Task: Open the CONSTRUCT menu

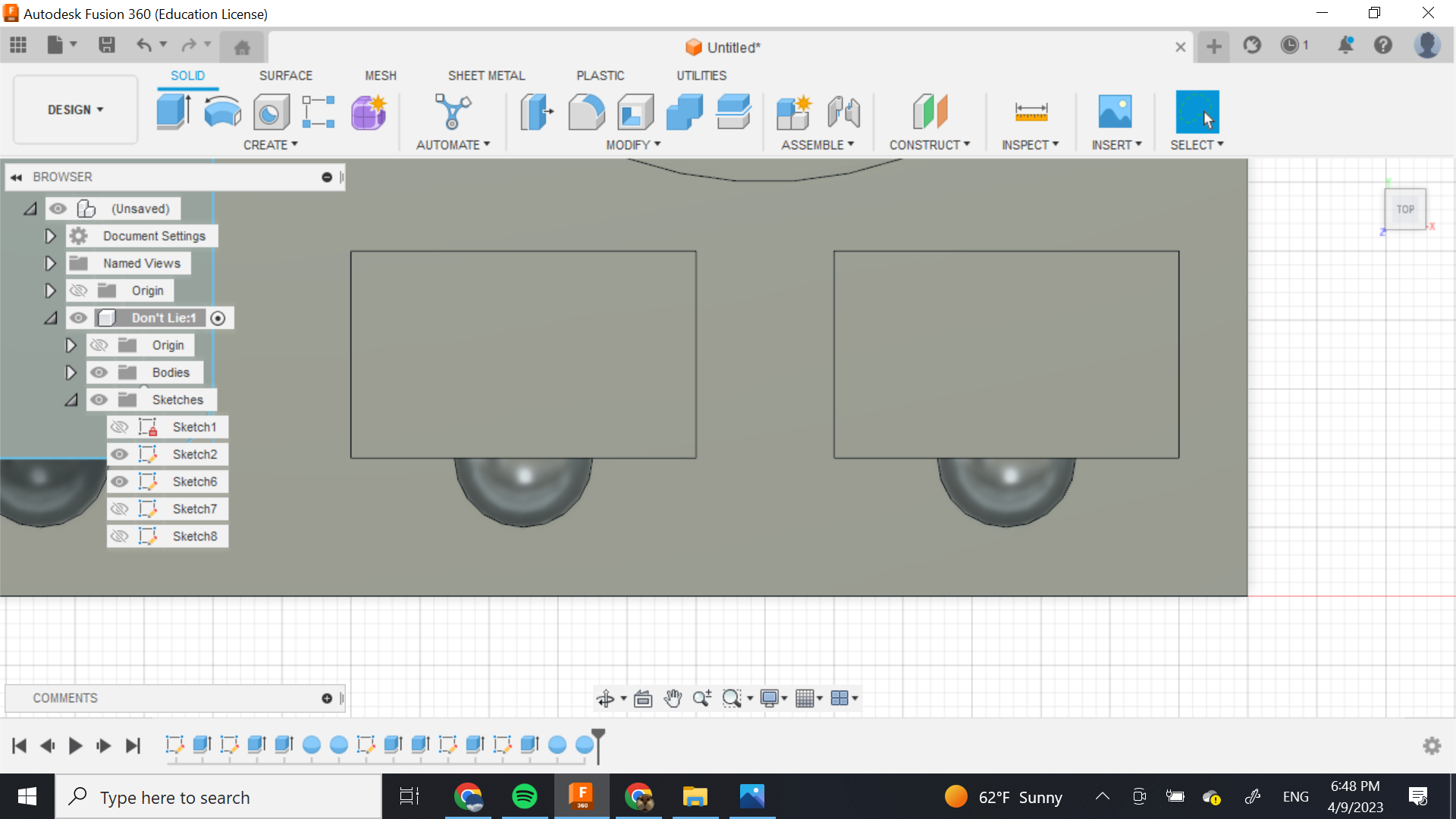Action: 929,145
